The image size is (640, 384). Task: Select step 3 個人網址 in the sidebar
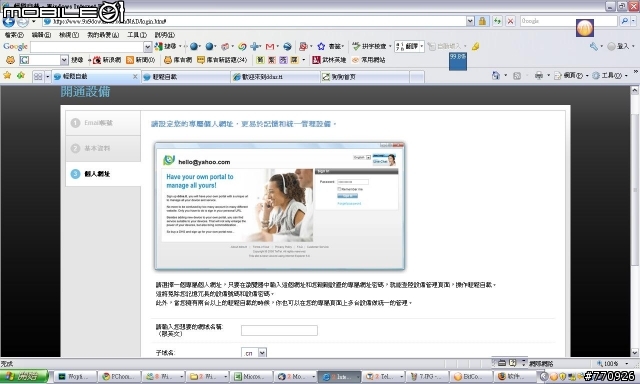(x=103, y=174)
